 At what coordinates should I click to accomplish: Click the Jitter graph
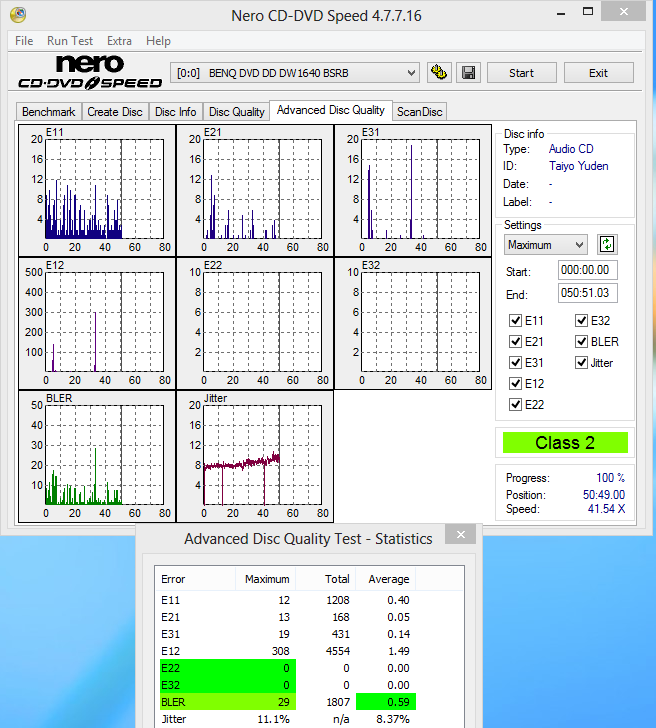(255, 456)
